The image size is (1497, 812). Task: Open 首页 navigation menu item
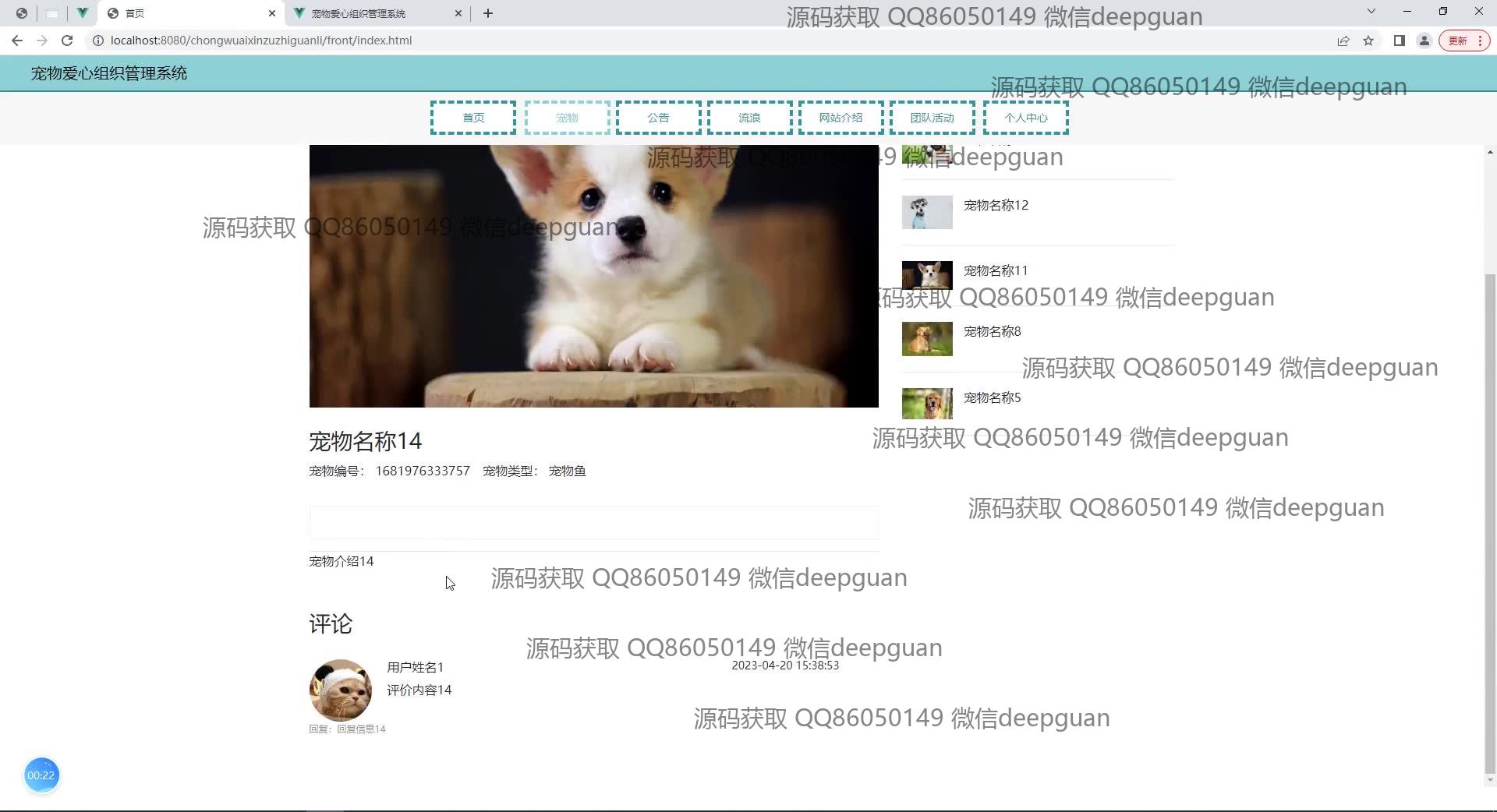pyautogui.click(x=473, y=118)
